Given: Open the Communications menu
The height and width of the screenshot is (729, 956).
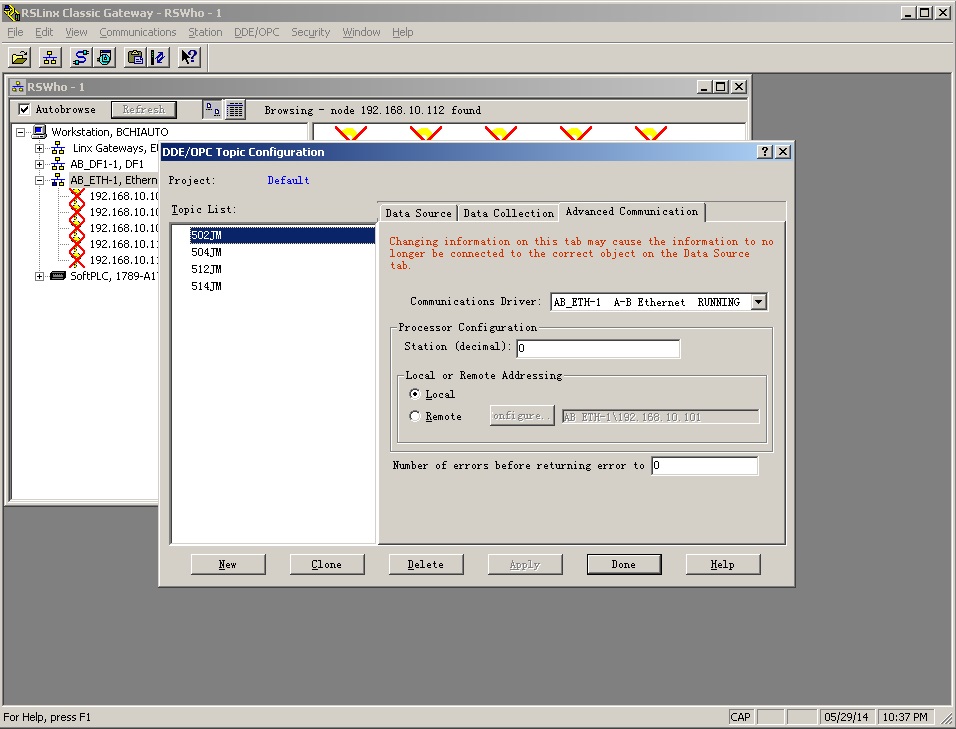Looking at the screenshot, I should [138, 32].
